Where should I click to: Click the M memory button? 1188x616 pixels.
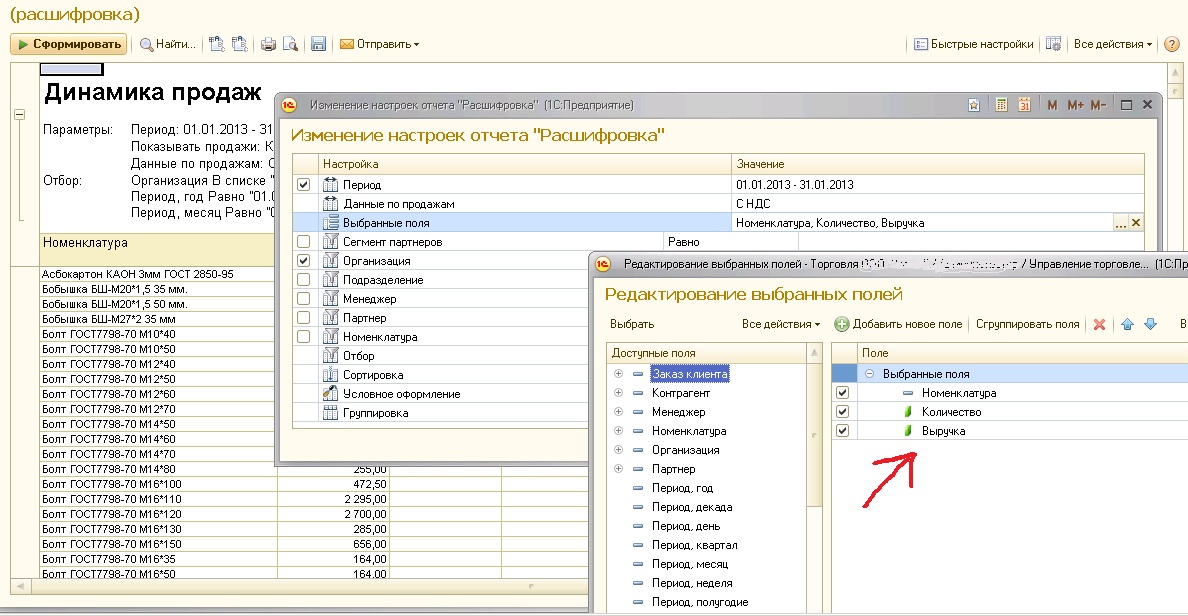point(1052,105)
